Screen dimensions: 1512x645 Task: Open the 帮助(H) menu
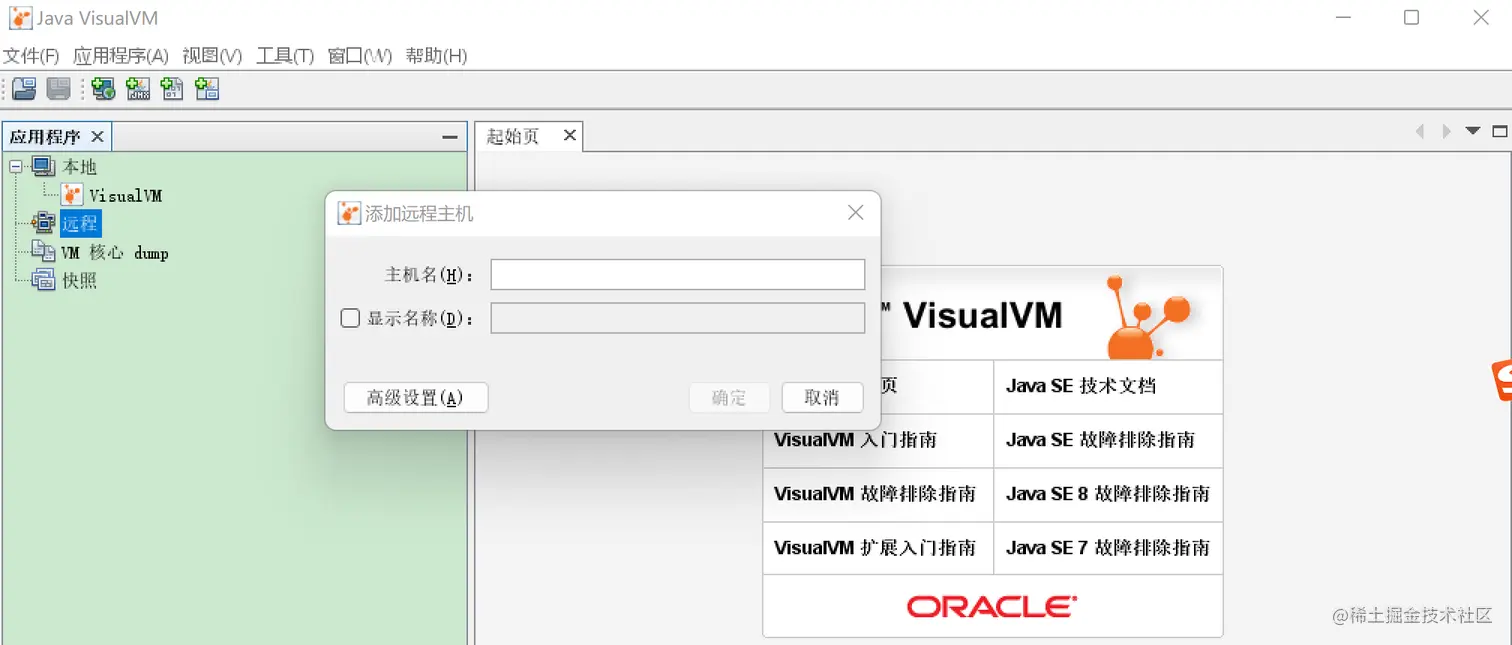click(x=436, y=56)
